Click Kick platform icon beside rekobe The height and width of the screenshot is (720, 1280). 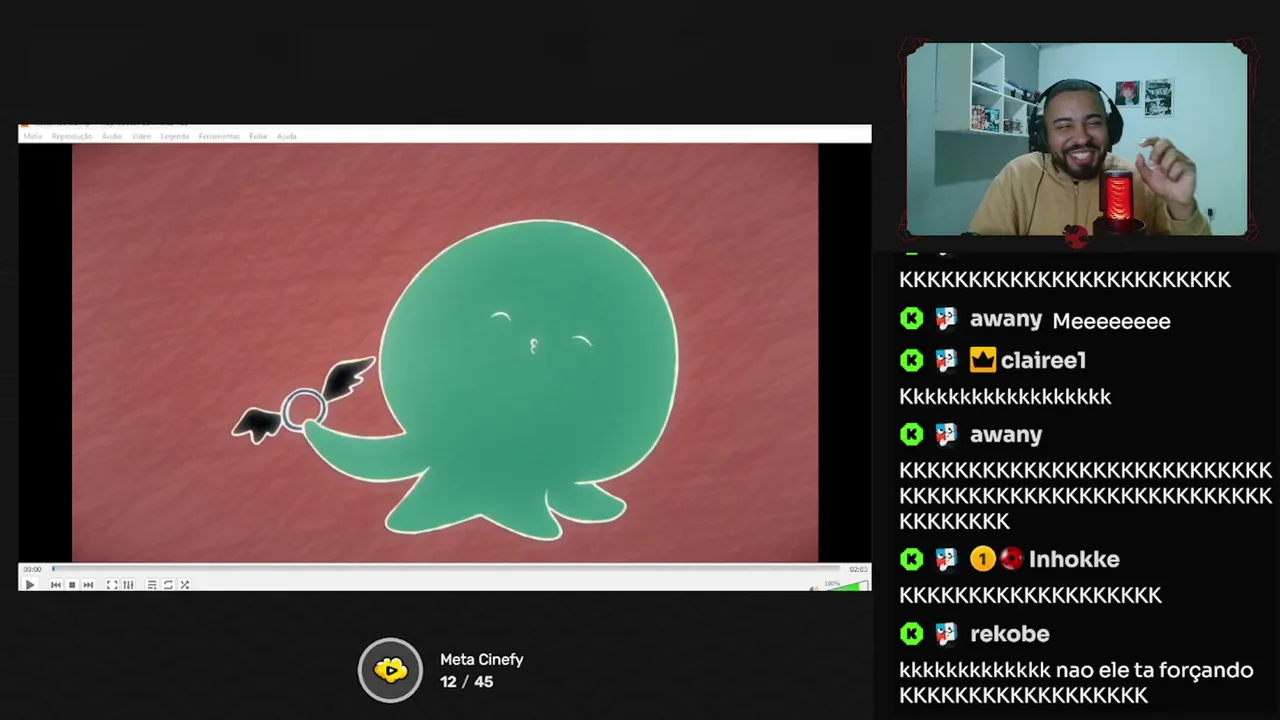coord(911,633)
